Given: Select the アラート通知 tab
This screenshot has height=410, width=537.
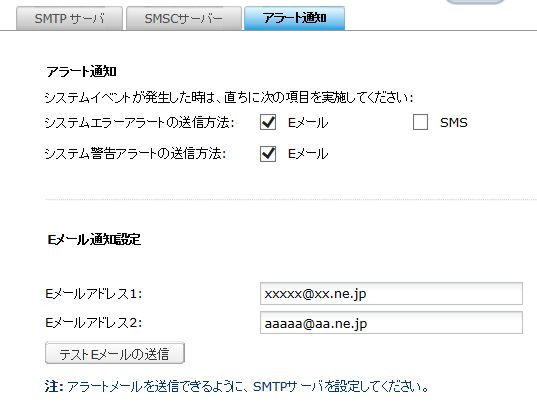Looking at the screenshot, I should pos(294,18).
